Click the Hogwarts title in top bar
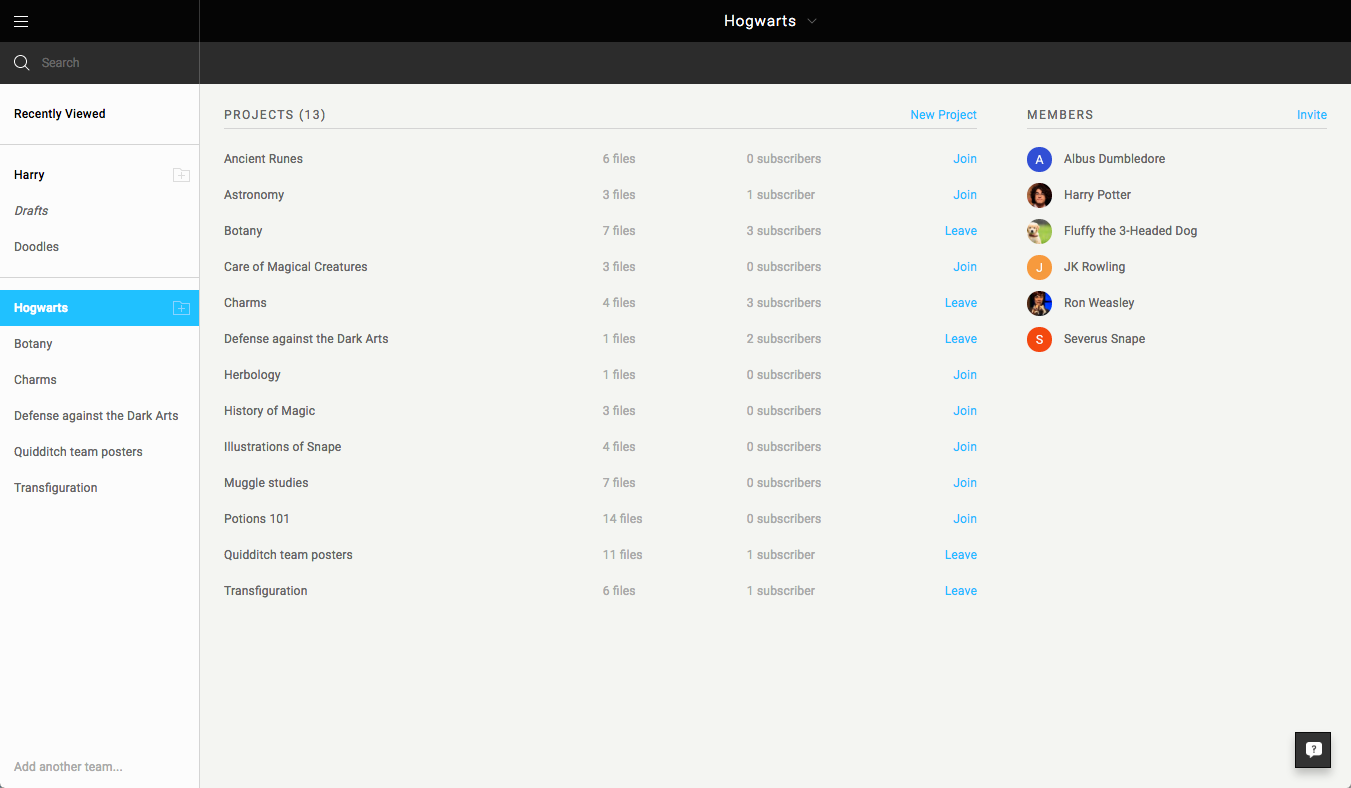The image size is (1351, 788). tap(760, 21)
